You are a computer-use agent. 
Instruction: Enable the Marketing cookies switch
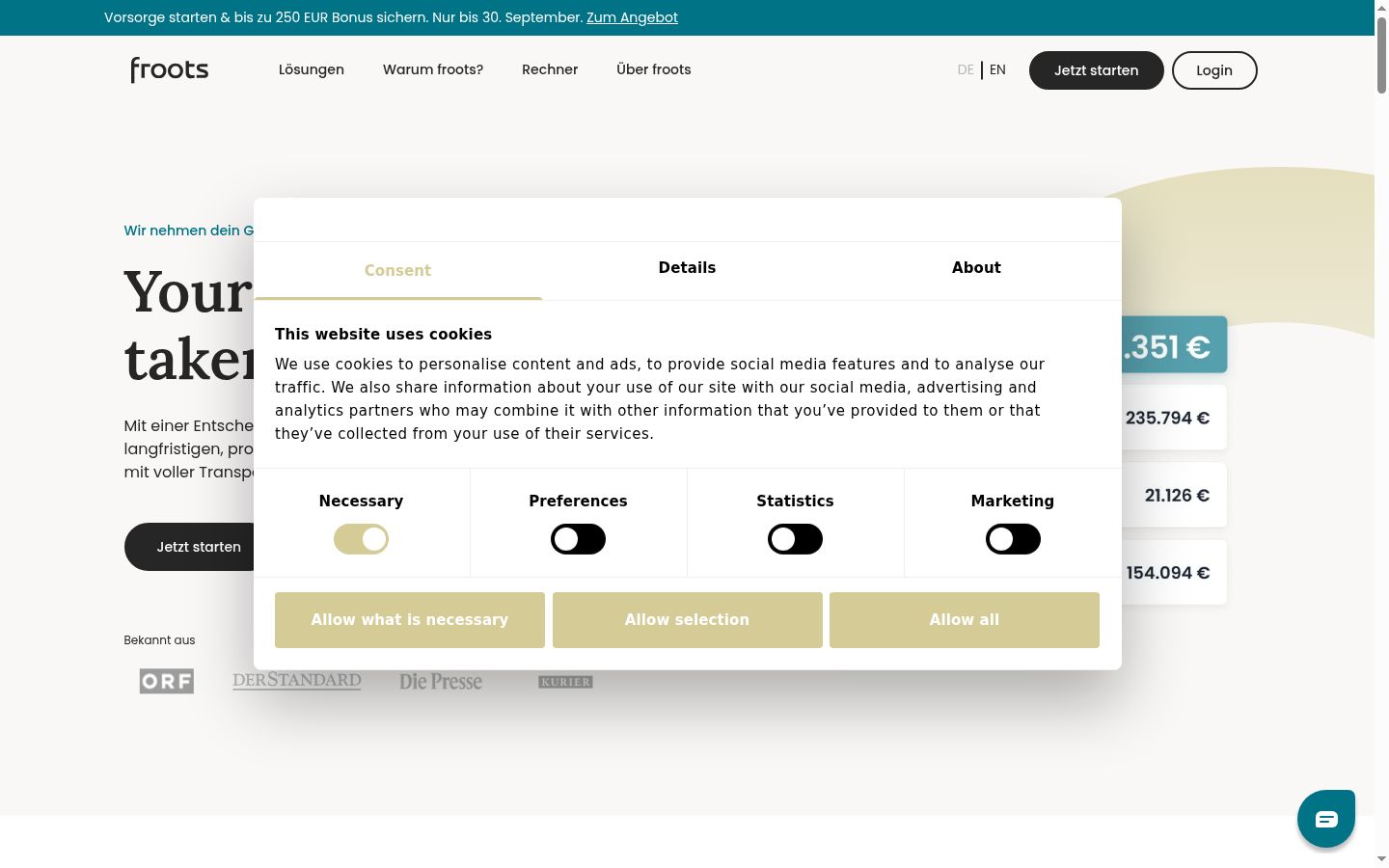click(x=1013, y=539)
